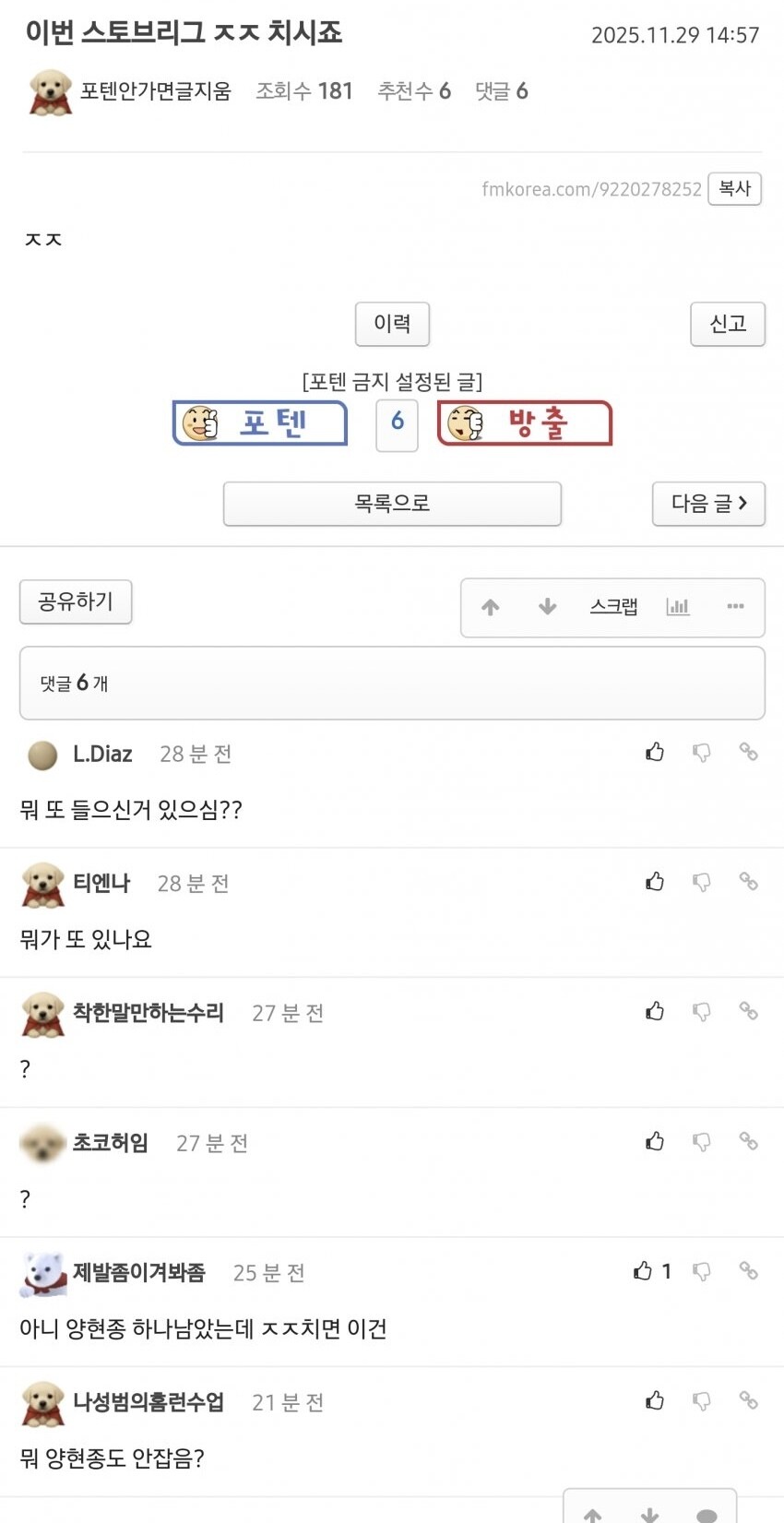Expand the 댓글 6개 comments header
The image size is (784, 1523).
[392, 683]
